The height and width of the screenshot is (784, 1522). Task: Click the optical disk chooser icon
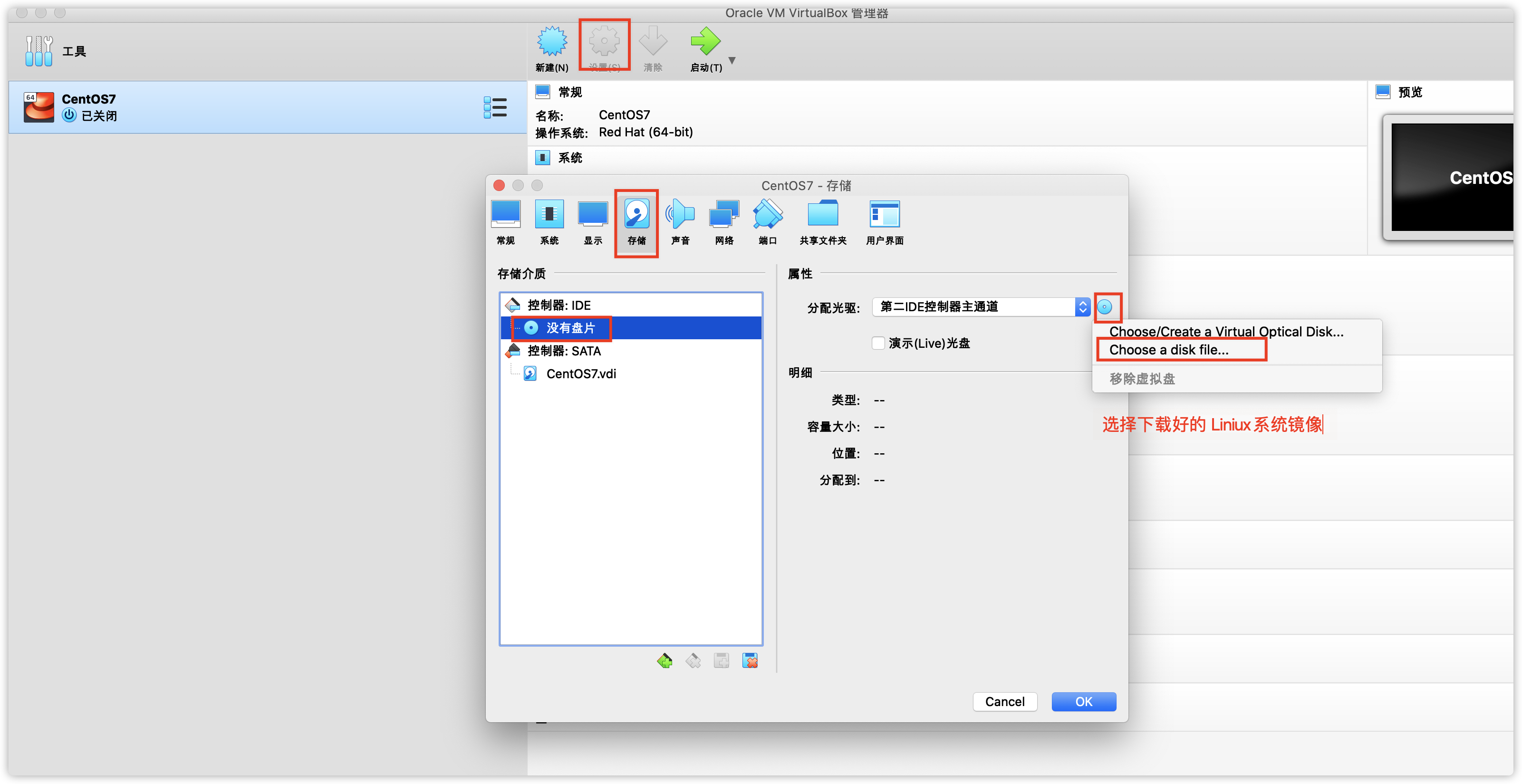click(1104, 307)
